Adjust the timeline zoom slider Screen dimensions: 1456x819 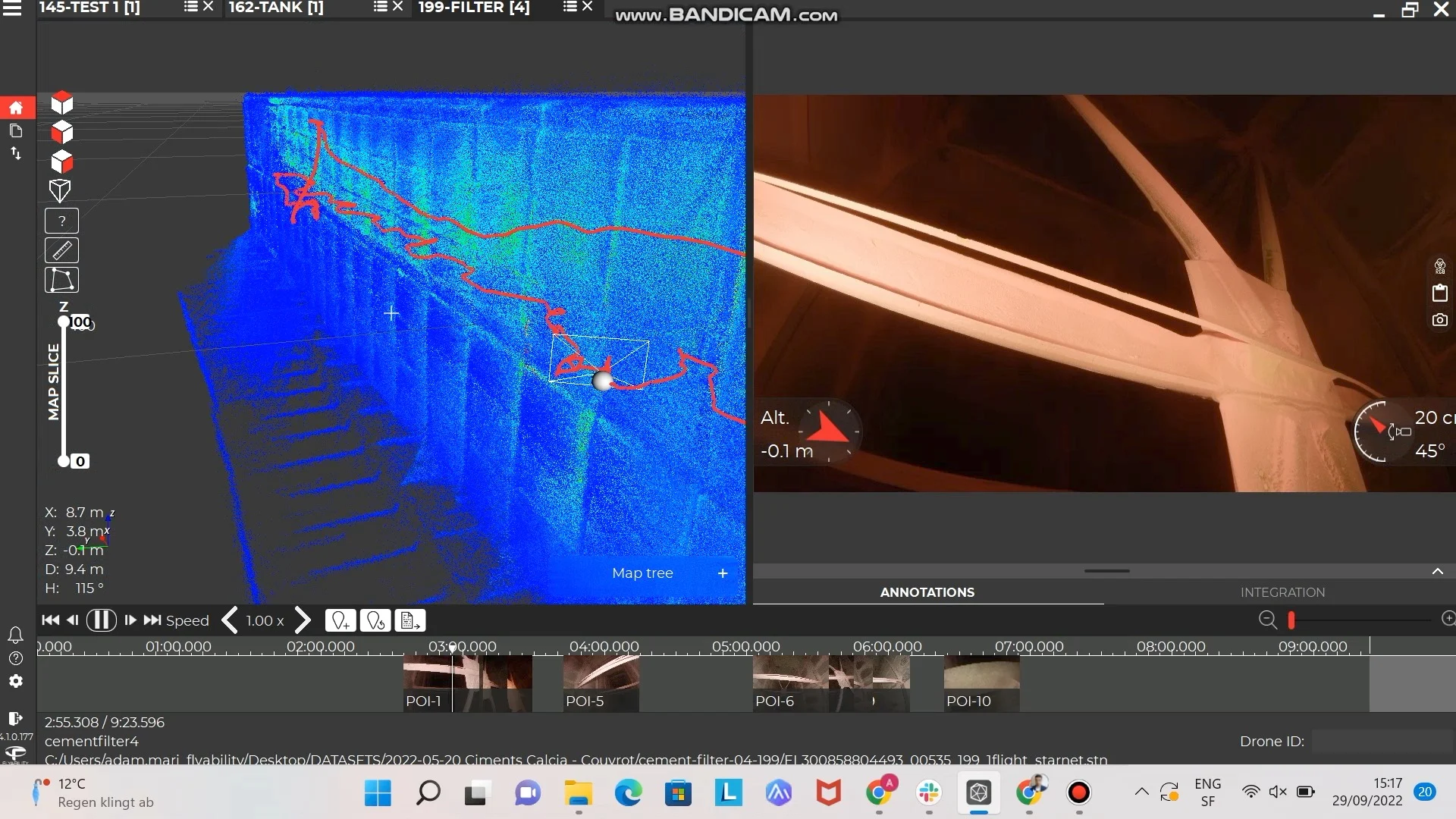click(1291, 620)
